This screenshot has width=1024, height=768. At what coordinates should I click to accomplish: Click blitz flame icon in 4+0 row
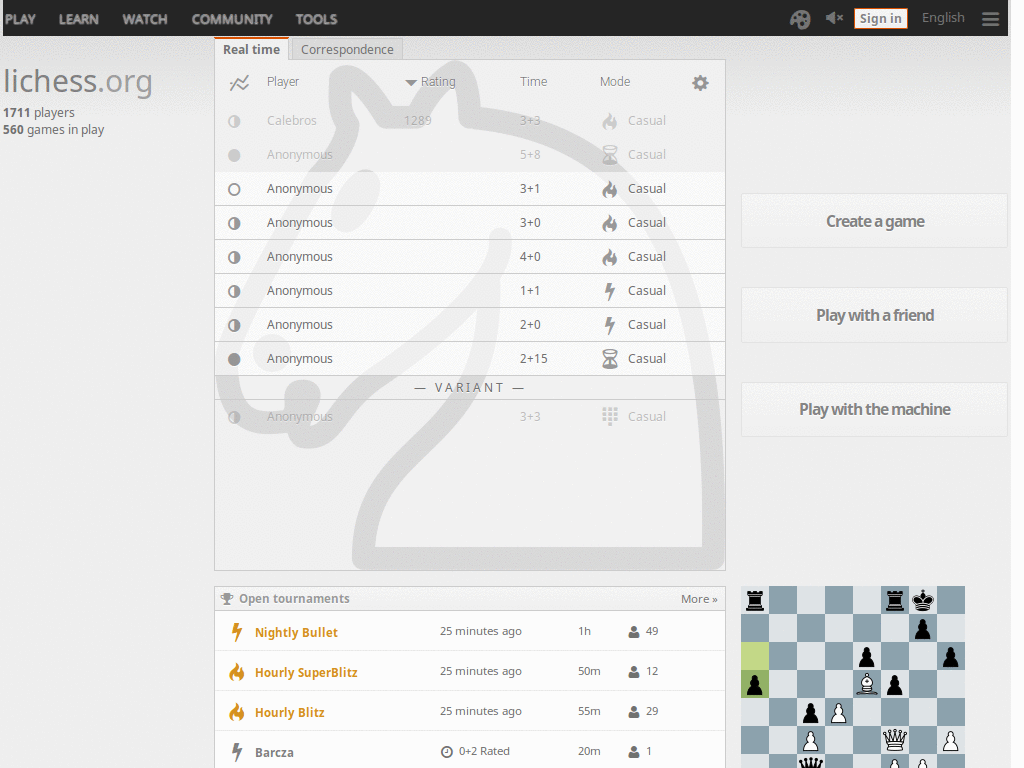(x=609, y=257)
